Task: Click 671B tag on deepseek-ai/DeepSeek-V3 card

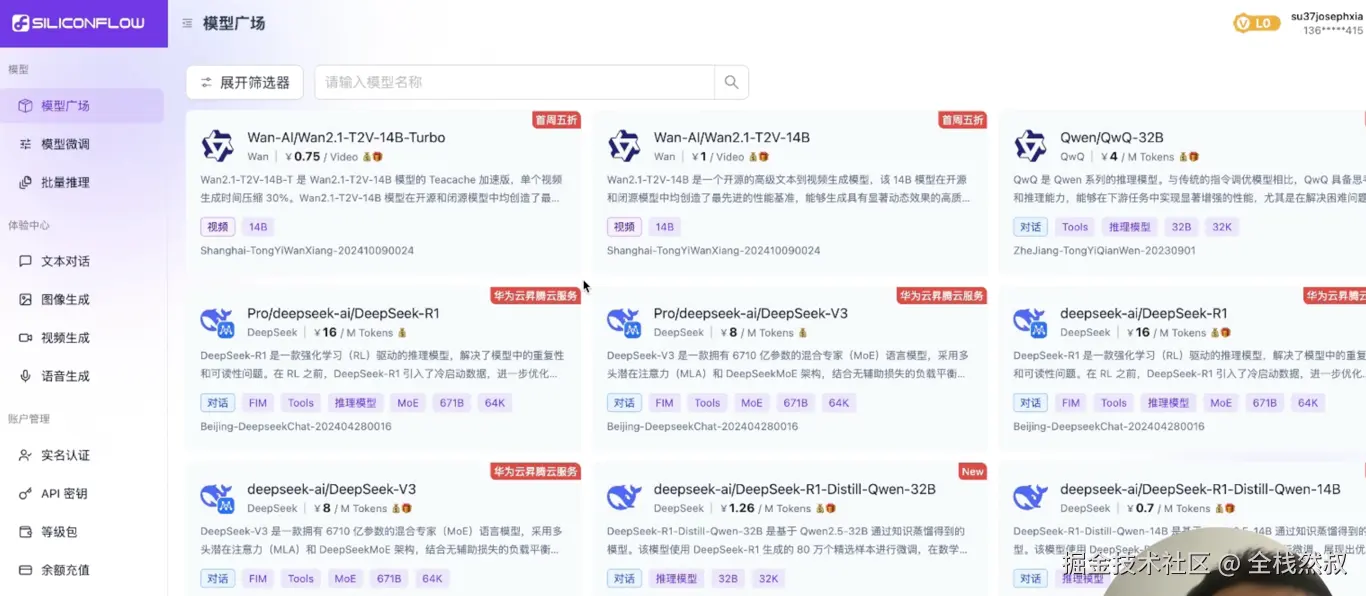Action: click(389, 579)
